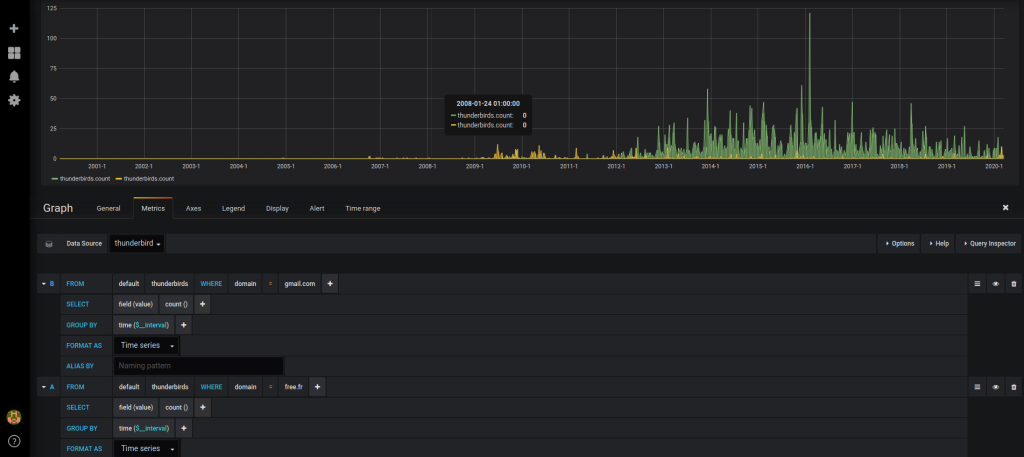
Task: Click the user avatar in sidebar
Action: pos(14,416)
